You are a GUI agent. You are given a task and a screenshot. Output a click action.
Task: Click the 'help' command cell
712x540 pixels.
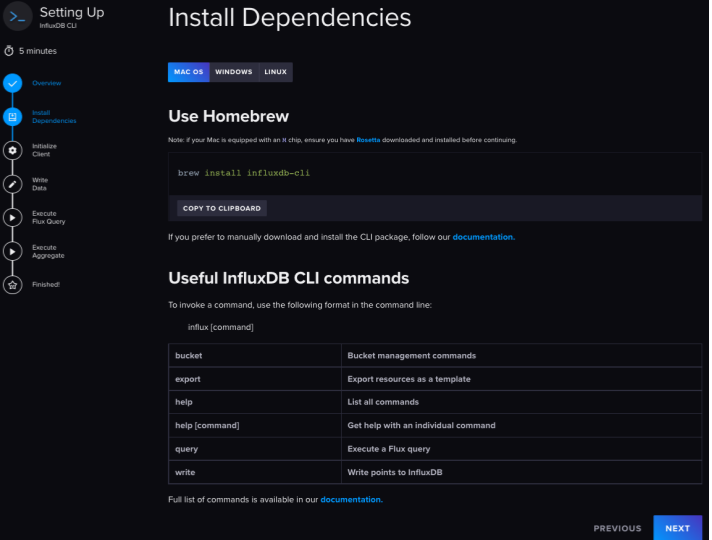[255, 402]
